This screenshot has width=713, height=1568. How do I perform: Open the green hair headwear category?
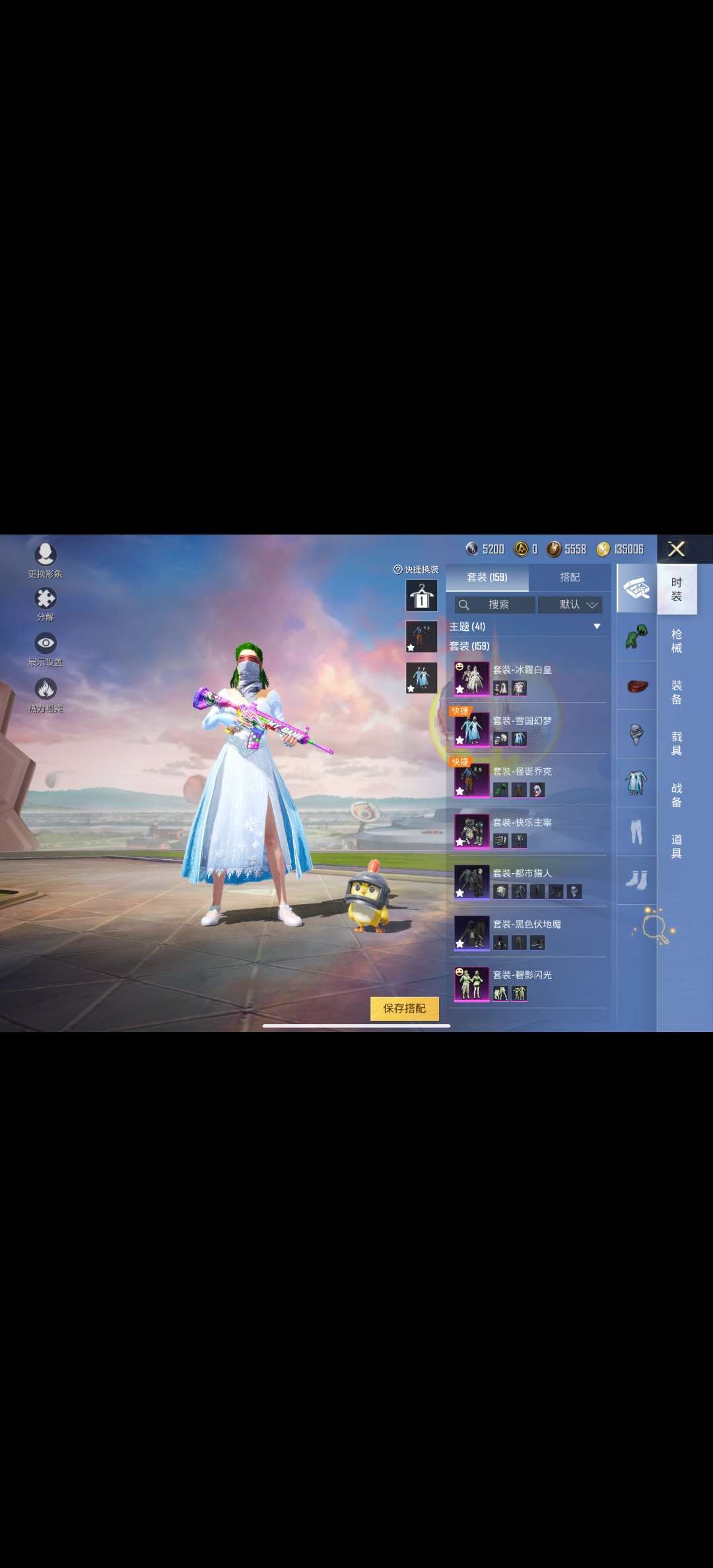click(x=636, y=637)
